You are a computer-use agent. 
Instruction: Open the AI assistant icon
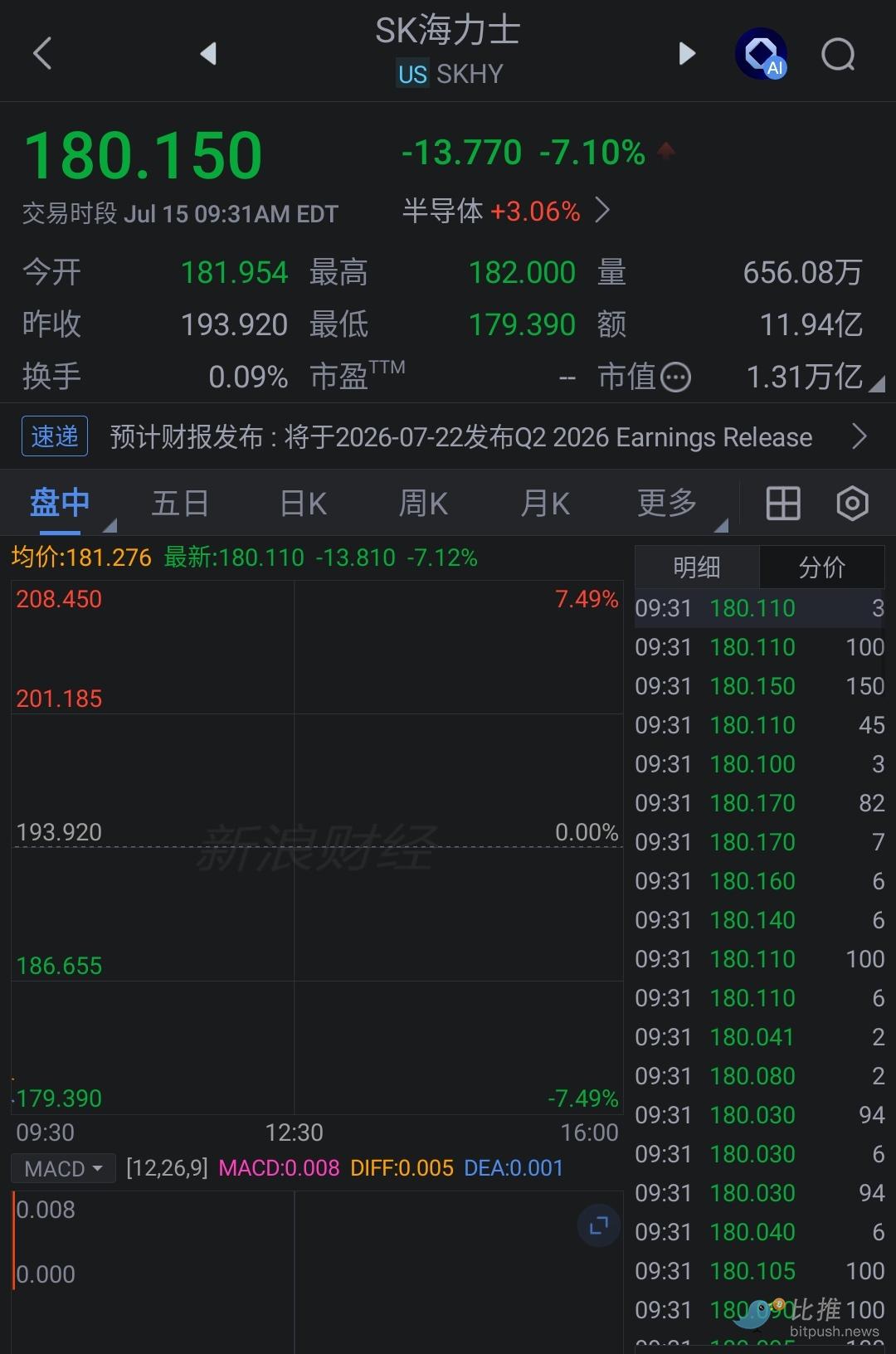coord(762,55)
